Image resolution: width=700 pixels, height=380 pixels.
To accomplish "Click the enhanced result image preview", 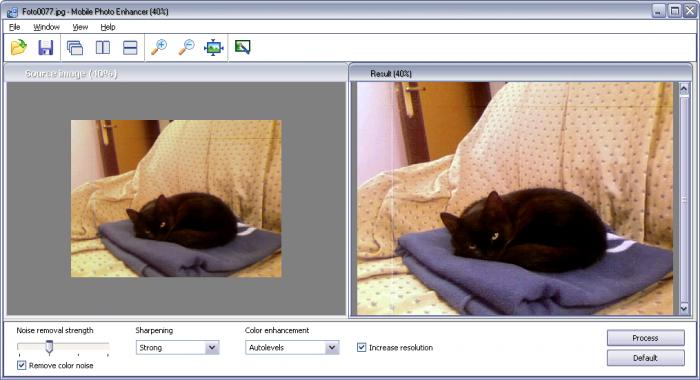I will point(515,198).
